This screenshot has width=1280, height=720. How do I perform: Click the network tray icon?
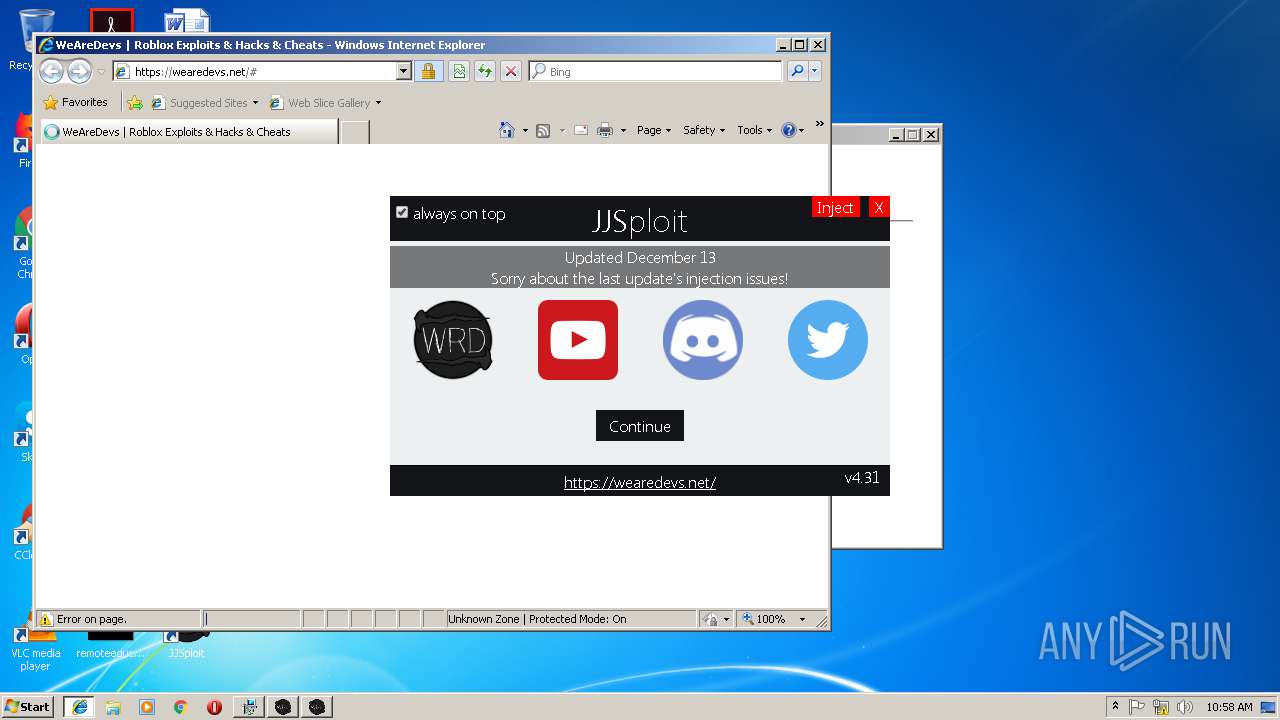click(x=1161, y=706)
